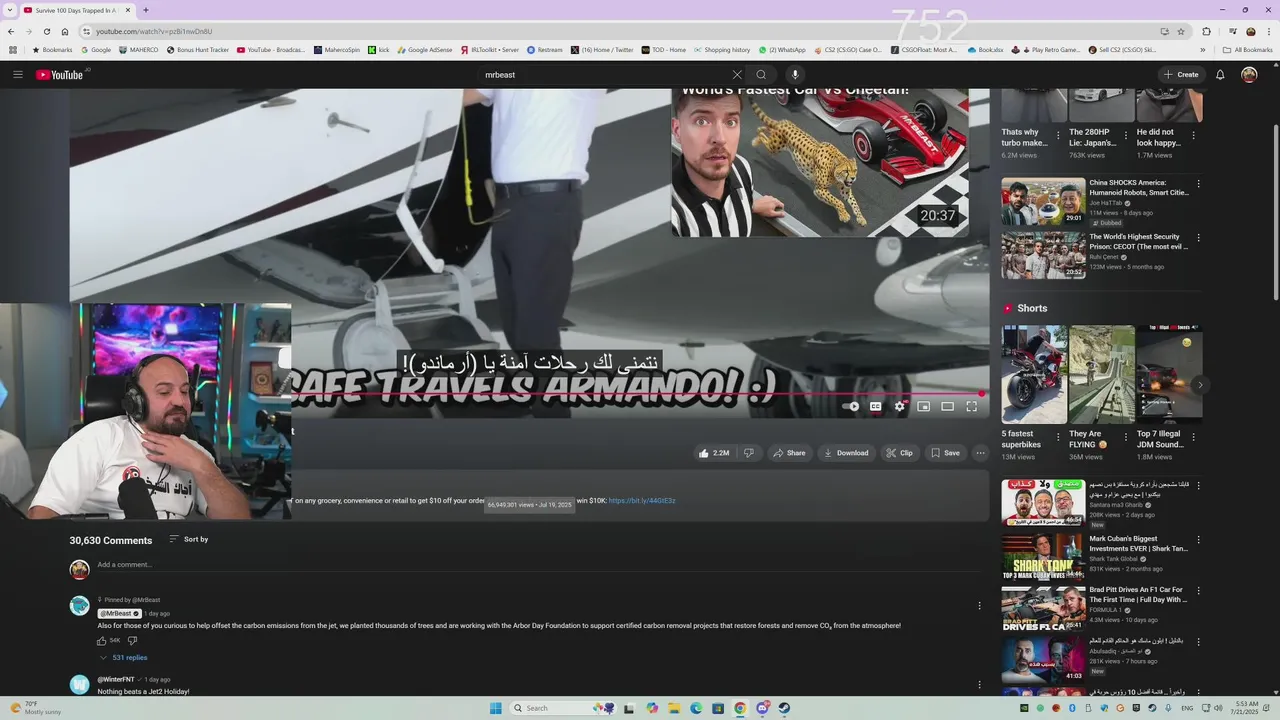
Task: Like the pinned MrBeast comment
Action: click(102, 641)
